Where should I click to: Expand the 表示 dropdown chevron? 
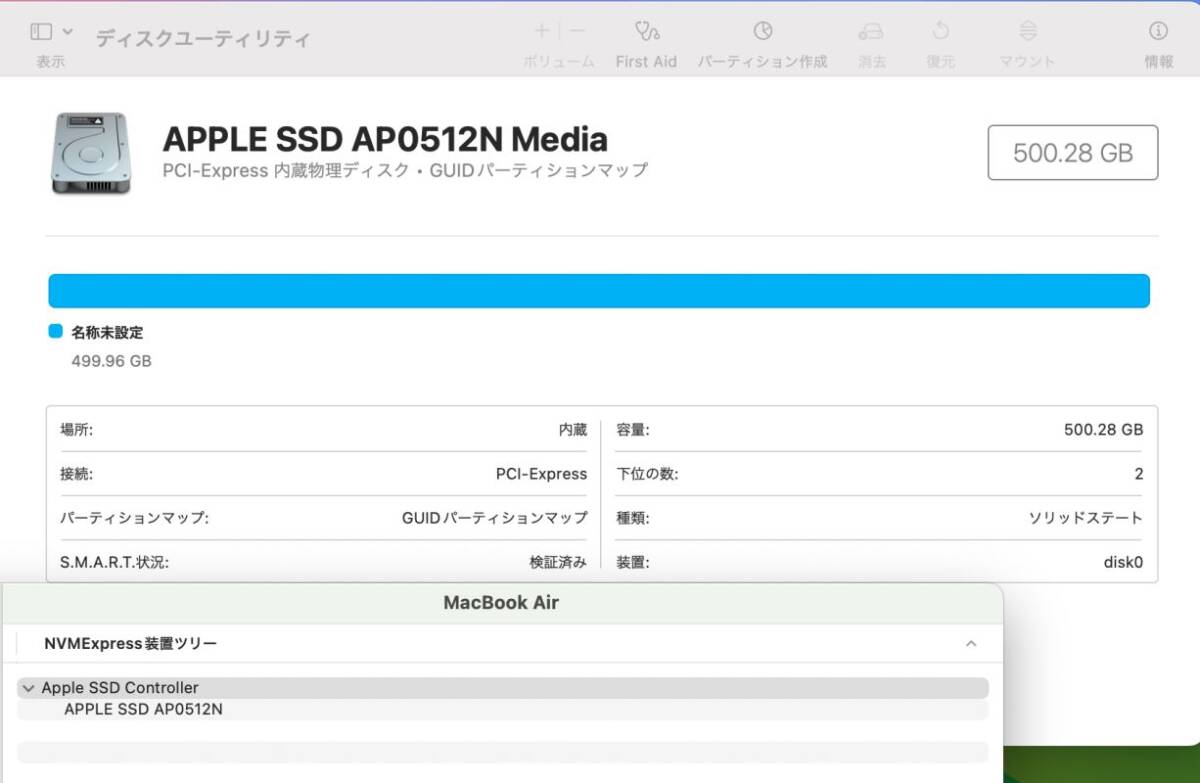[68, 32]
